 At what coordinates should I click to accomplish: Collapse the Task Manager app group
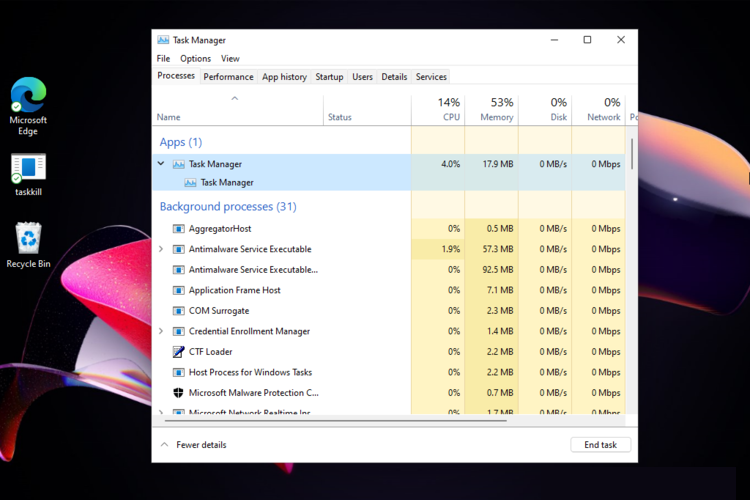[x=161, y=164]
